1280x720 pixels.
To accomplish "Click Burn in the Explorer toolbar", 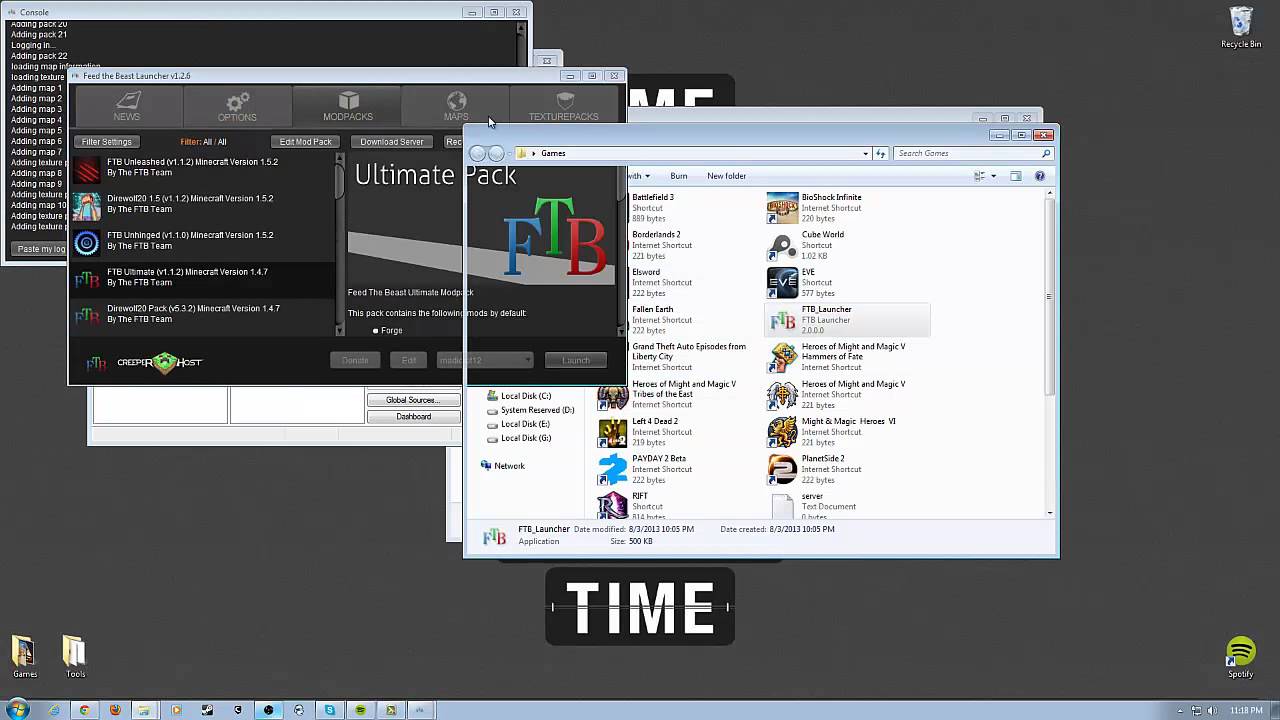I will tap(679, 176).
